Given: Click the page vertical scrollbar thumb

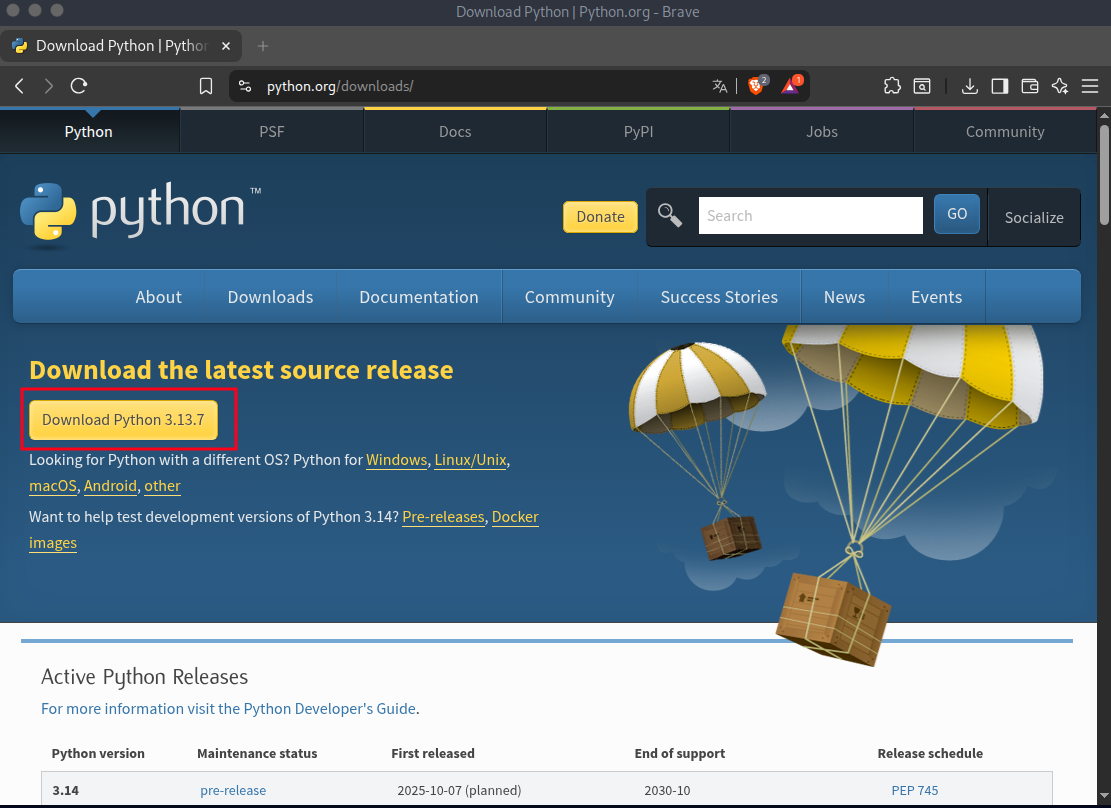Looking at the screenshot, I should coord(1104,175).
